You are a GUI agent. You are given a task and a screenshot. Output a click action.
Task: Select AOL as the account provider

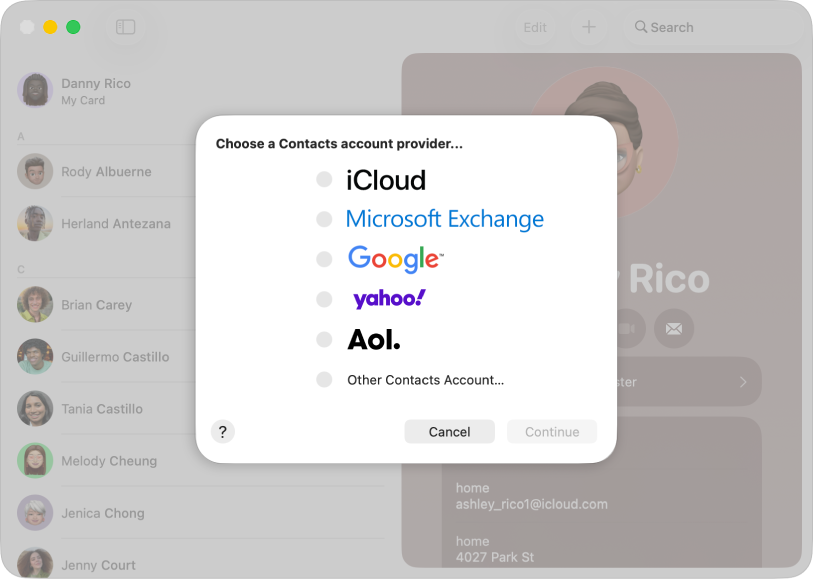click(324, 339)
